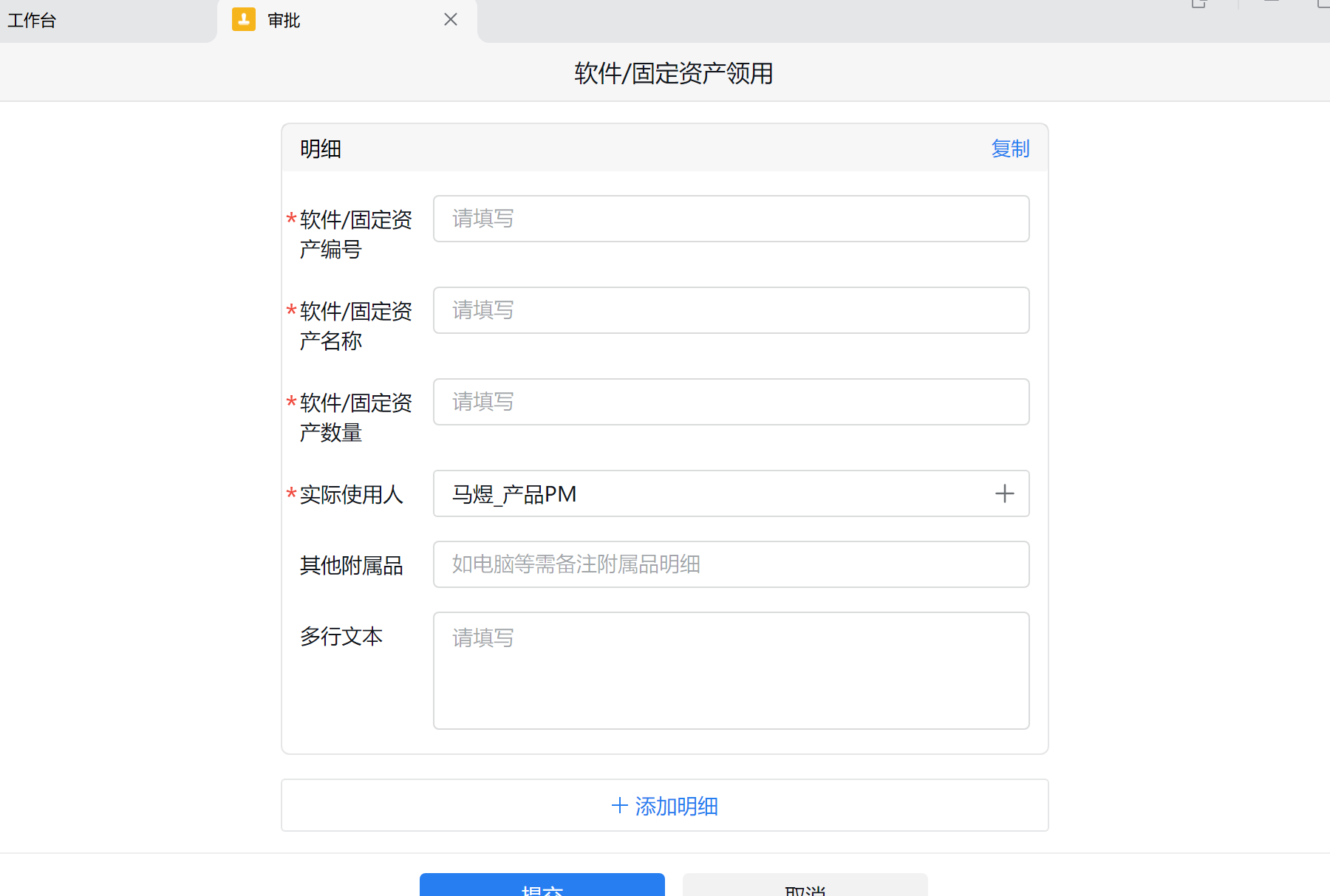Click the plus icon in 实际使用人 field
The image size is (1330, 896).
1004,493
